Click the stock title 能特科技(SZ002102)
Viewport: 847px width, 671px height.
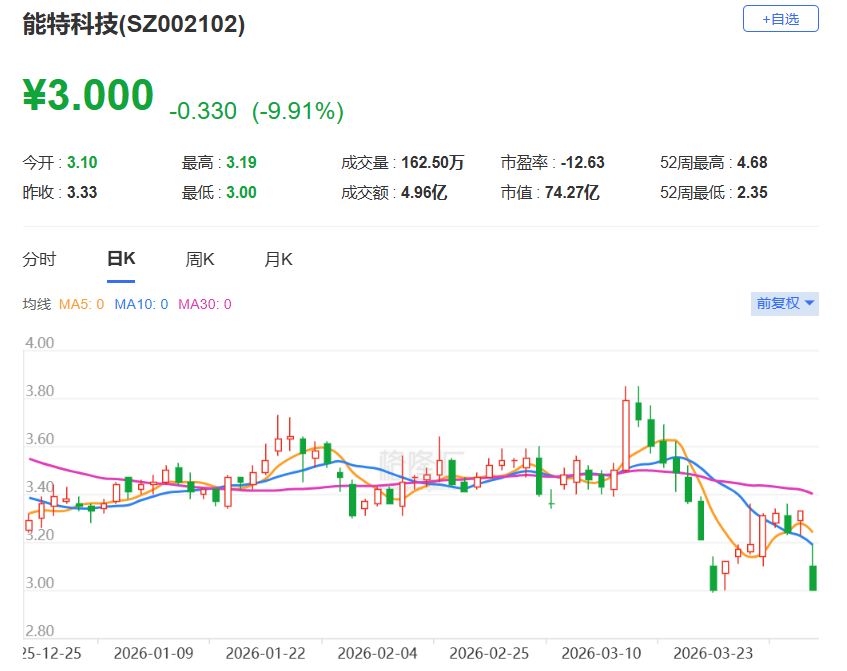[x=133, y=24]
